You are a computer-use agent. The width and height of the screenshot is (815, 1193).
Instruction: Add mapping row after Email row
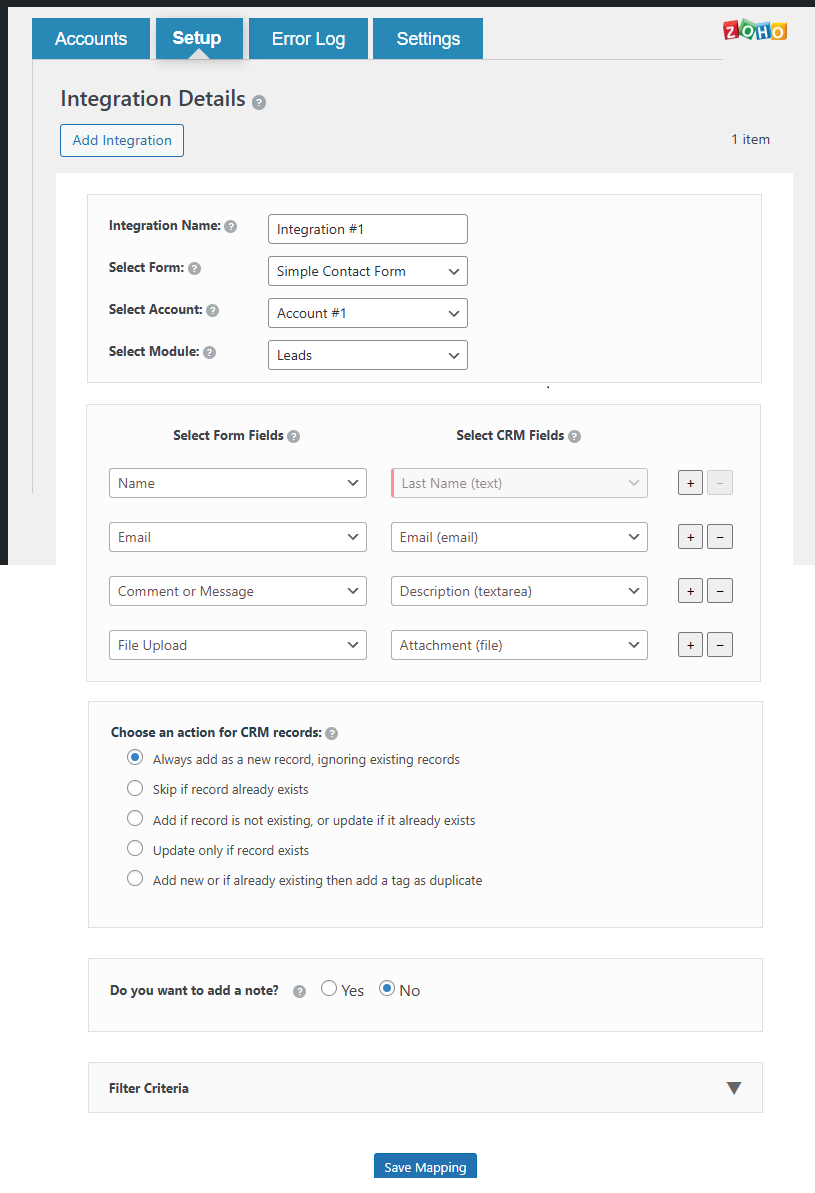(690, 537)
